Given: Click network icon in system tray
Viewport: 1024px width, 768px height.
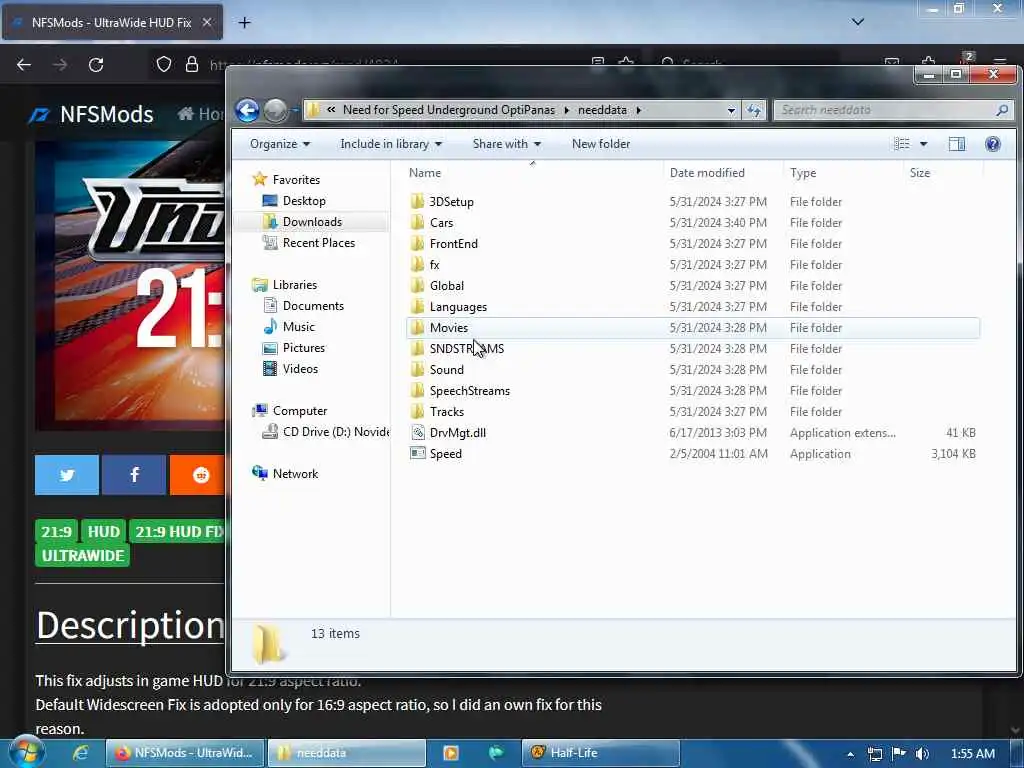Looking at the screenshot, I should click(875, 754).
